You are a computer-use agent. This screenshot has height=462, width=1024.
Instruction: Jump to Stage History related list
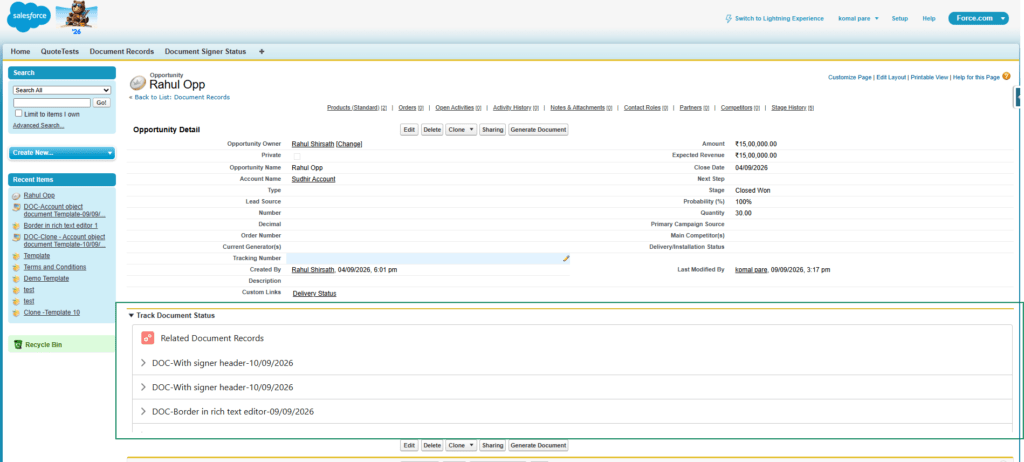click(793, 107)
